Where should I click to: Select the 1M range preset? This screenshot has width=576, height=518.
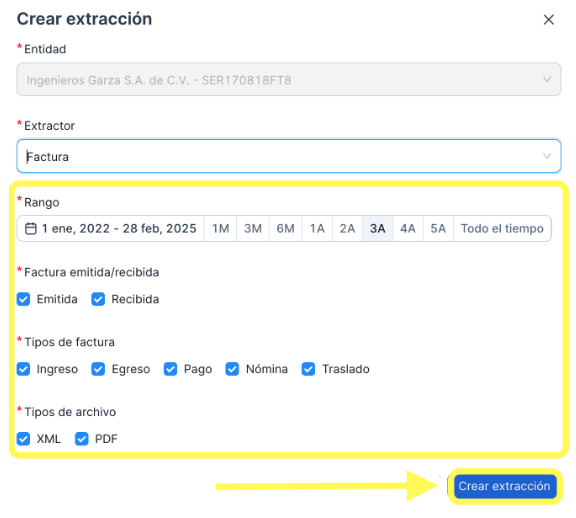pos(220,229)
